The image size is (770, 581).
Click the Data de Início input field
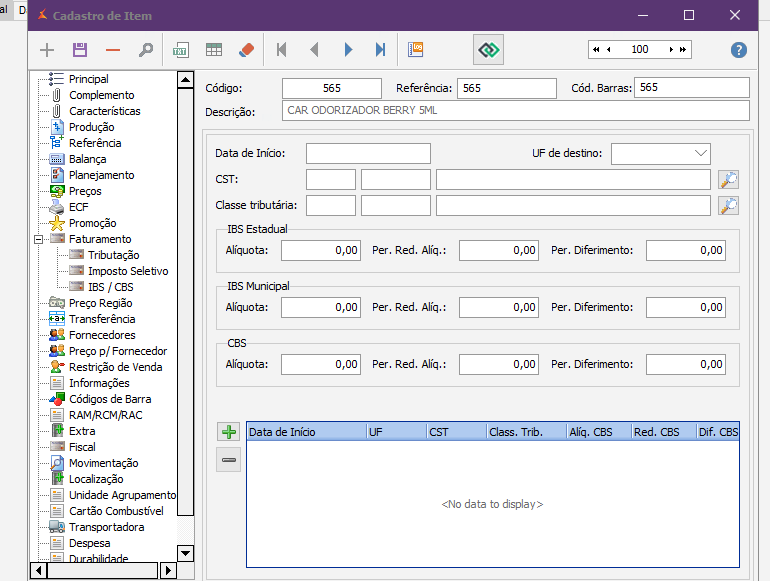(x=368, y=153)
